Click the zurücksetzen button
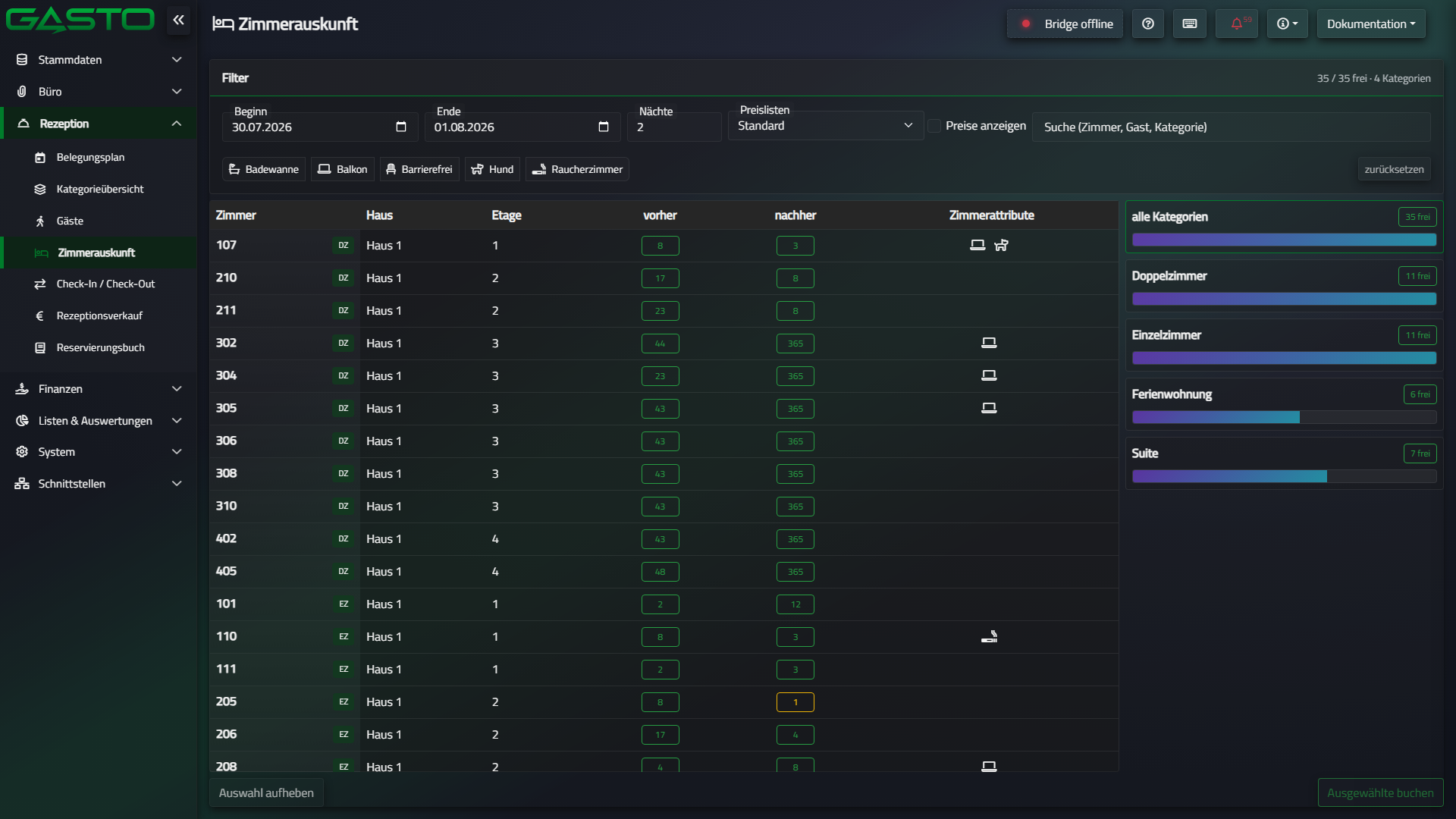The height and width of the screenshot is (819, 1456). (x=1394, y=169)
